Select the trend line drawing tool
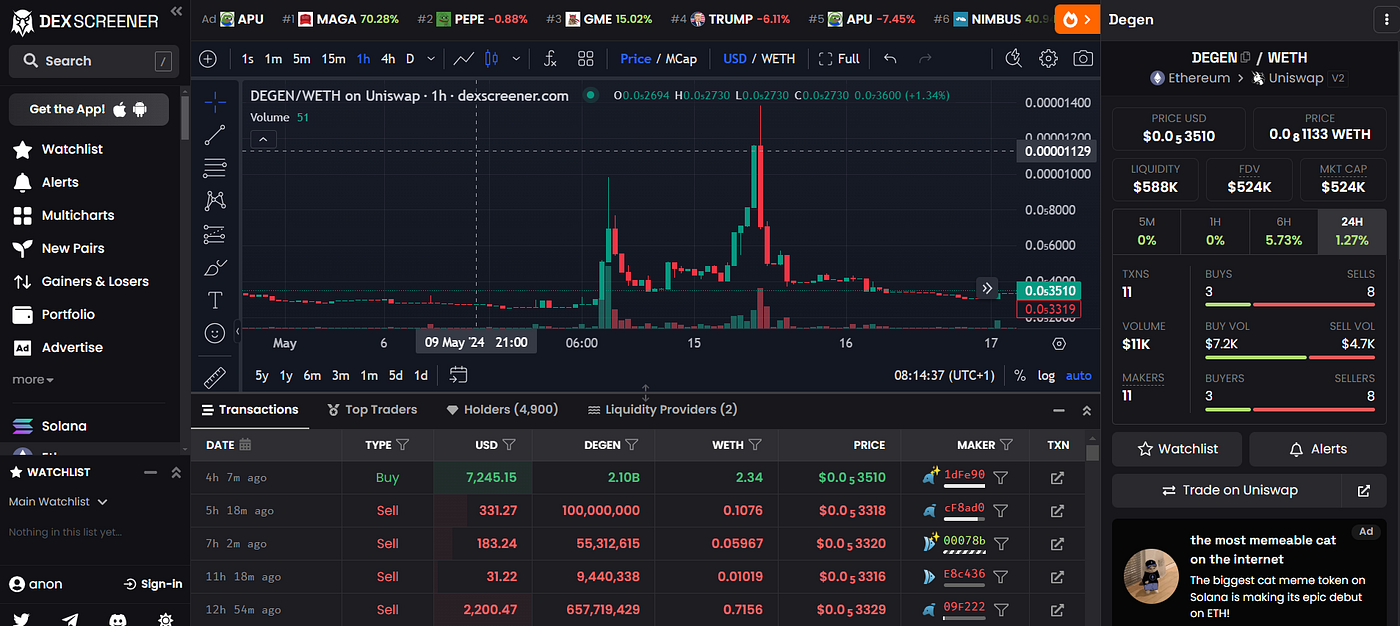 (214, 135)
